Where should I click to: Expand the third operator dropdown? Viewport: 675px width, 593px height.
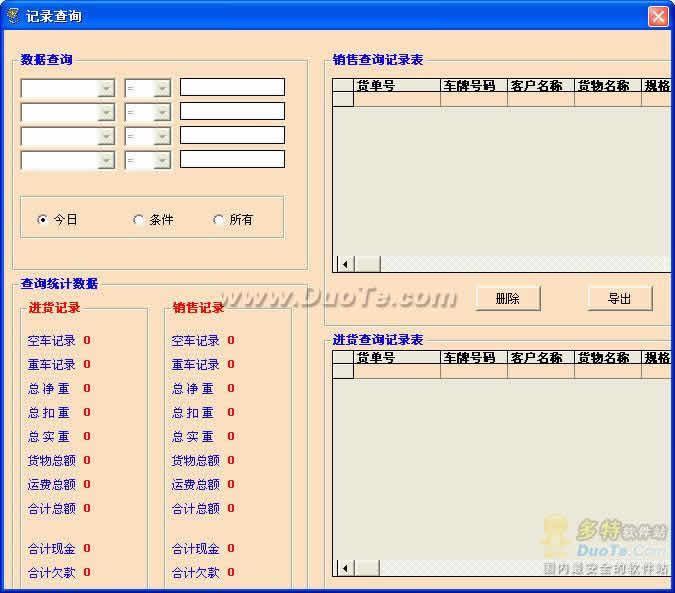[162, 136]
